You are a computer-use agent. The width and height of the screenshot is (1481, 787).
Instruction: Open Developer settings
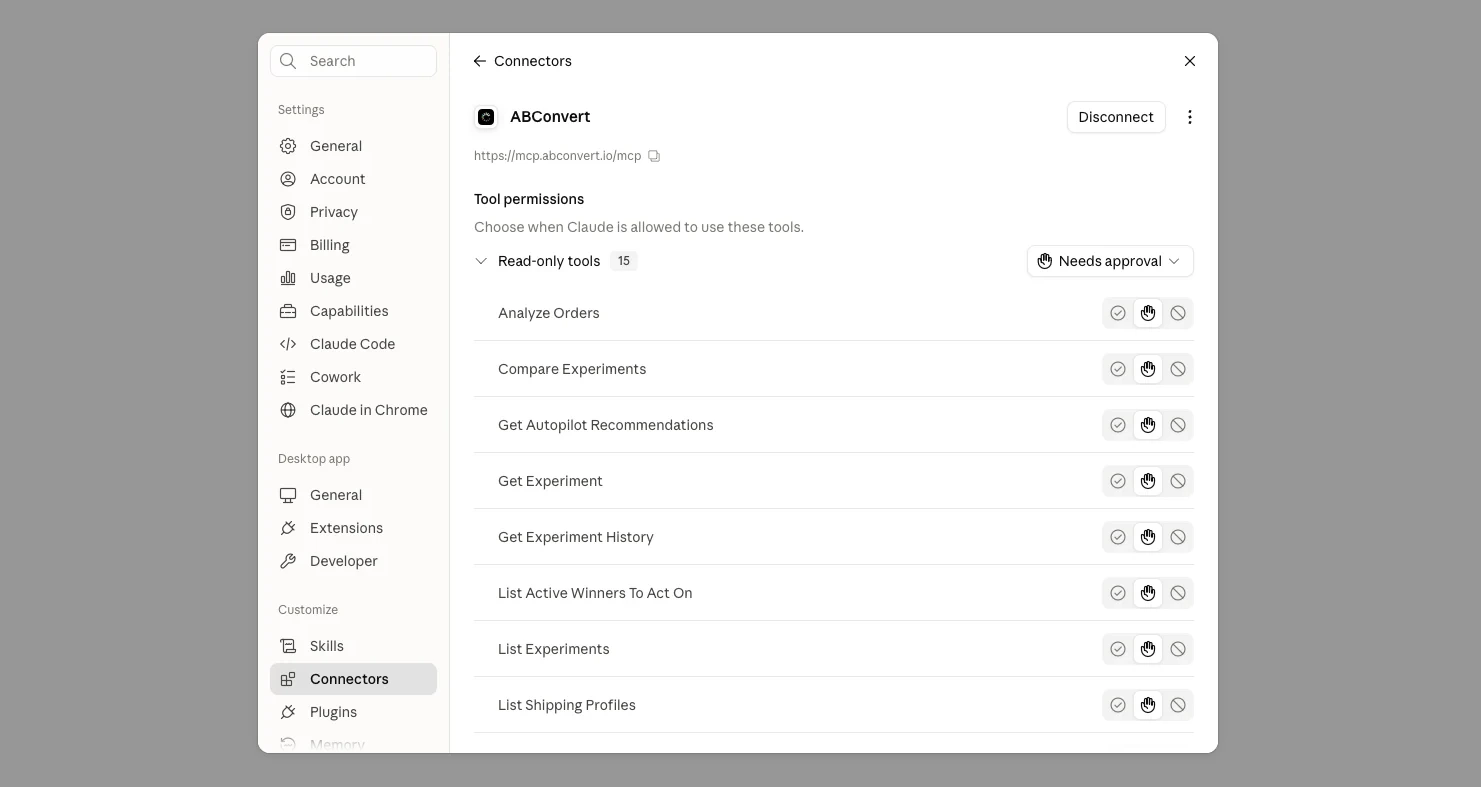pos(353,561)
